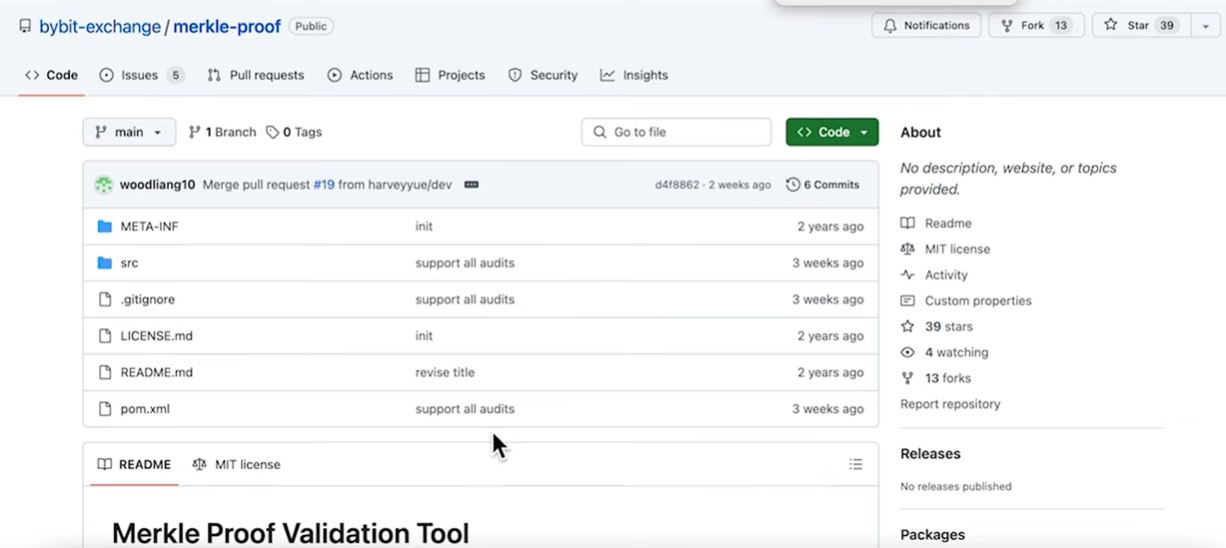
Task: Select the README tab below file list
Action: (x=134, y=465)
